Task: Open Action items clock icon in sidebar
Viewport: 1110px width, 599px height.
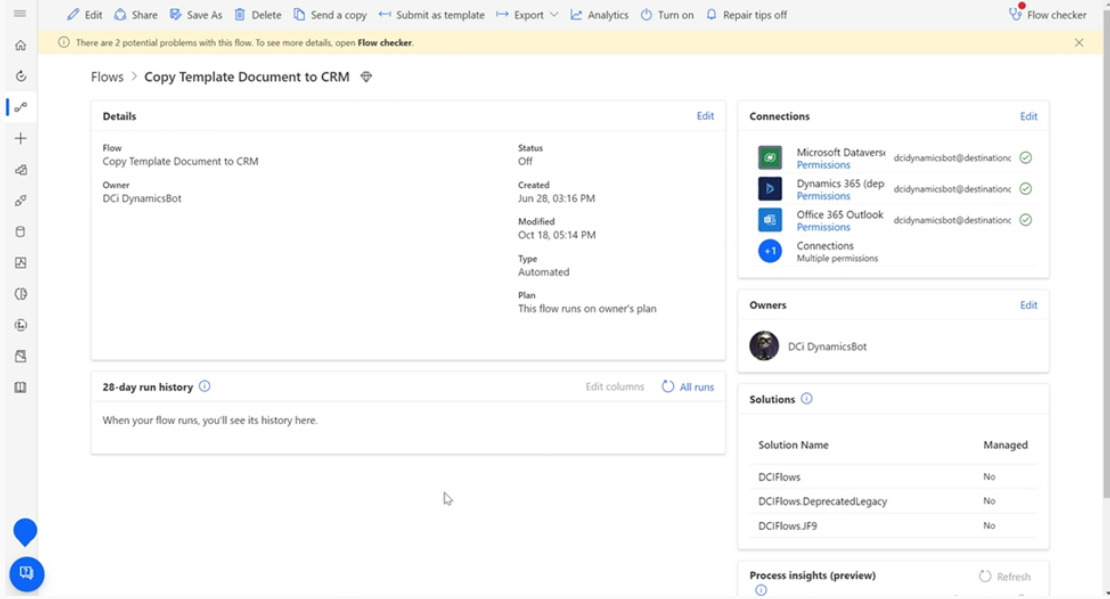Action: 21,76
